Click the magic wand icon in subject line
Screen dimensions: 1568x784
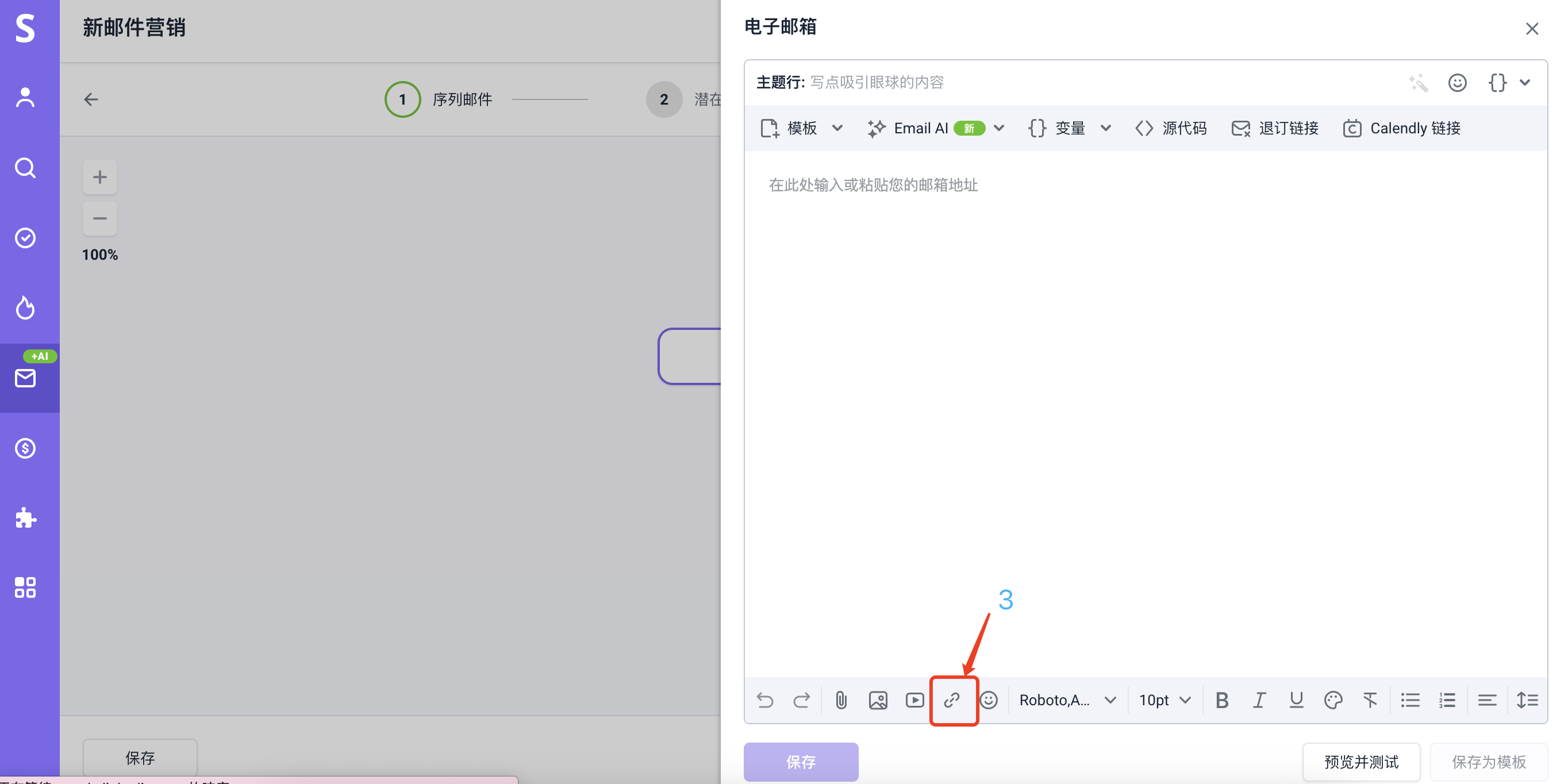(1418, 82)
